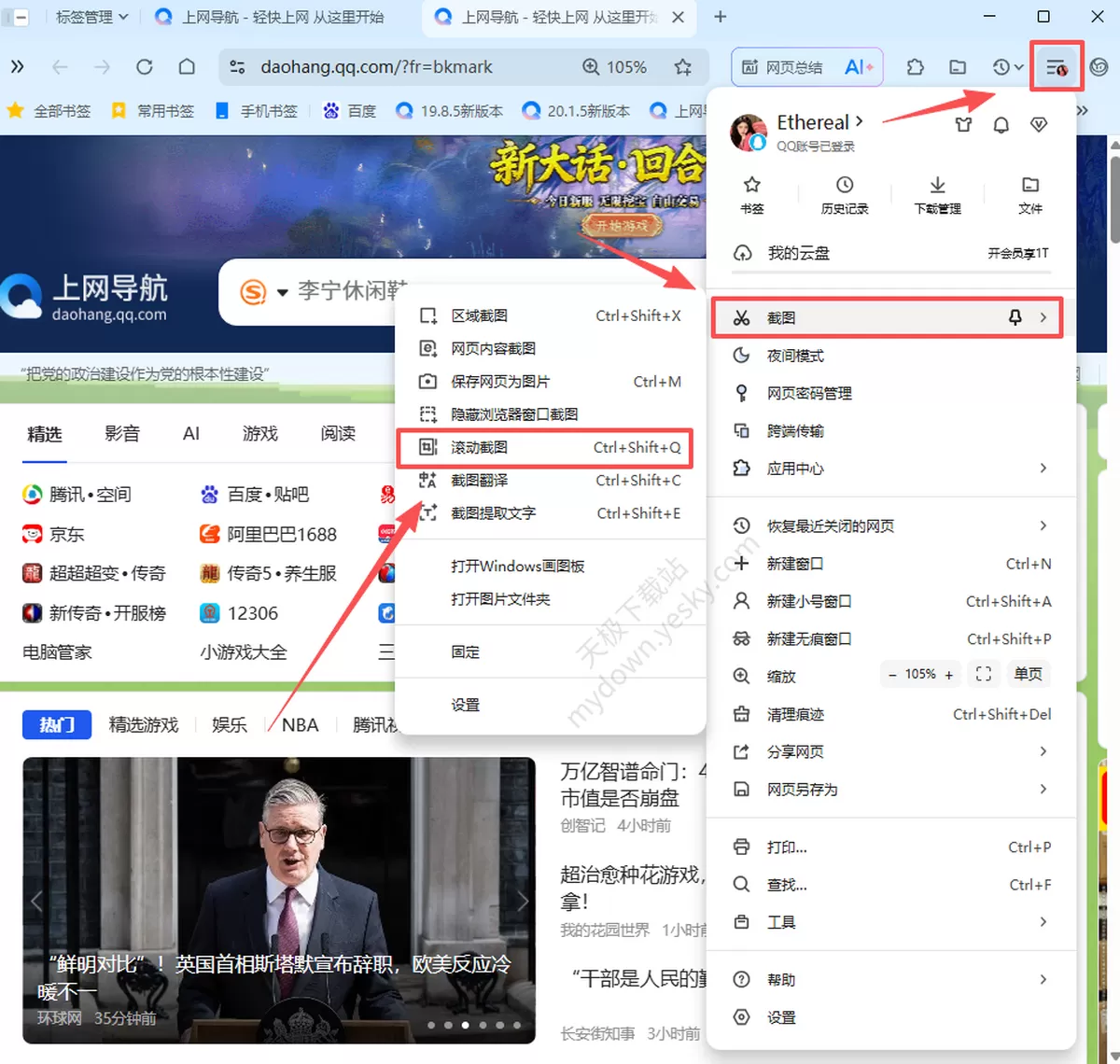Choose 隐藏浏览器窗口截图

click(551, 414)
